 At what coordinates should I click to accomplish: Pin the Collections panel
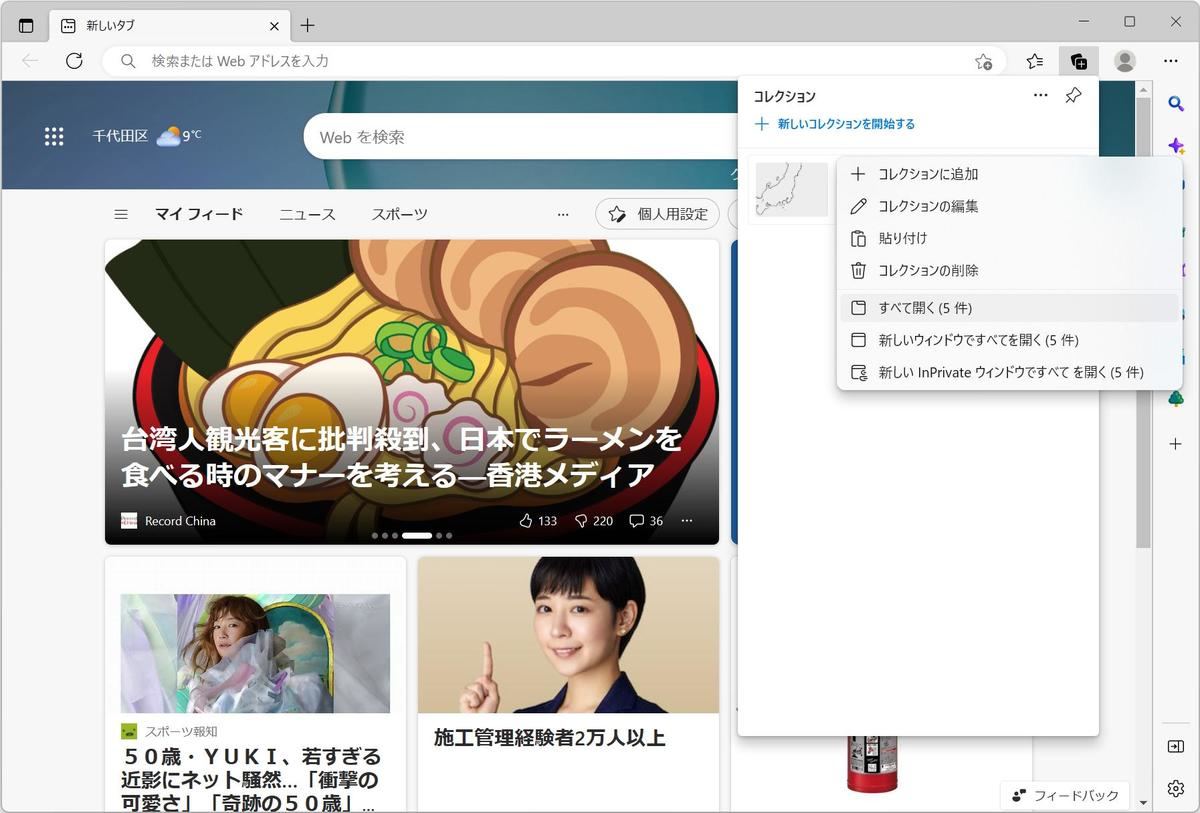coord(1073,96)
